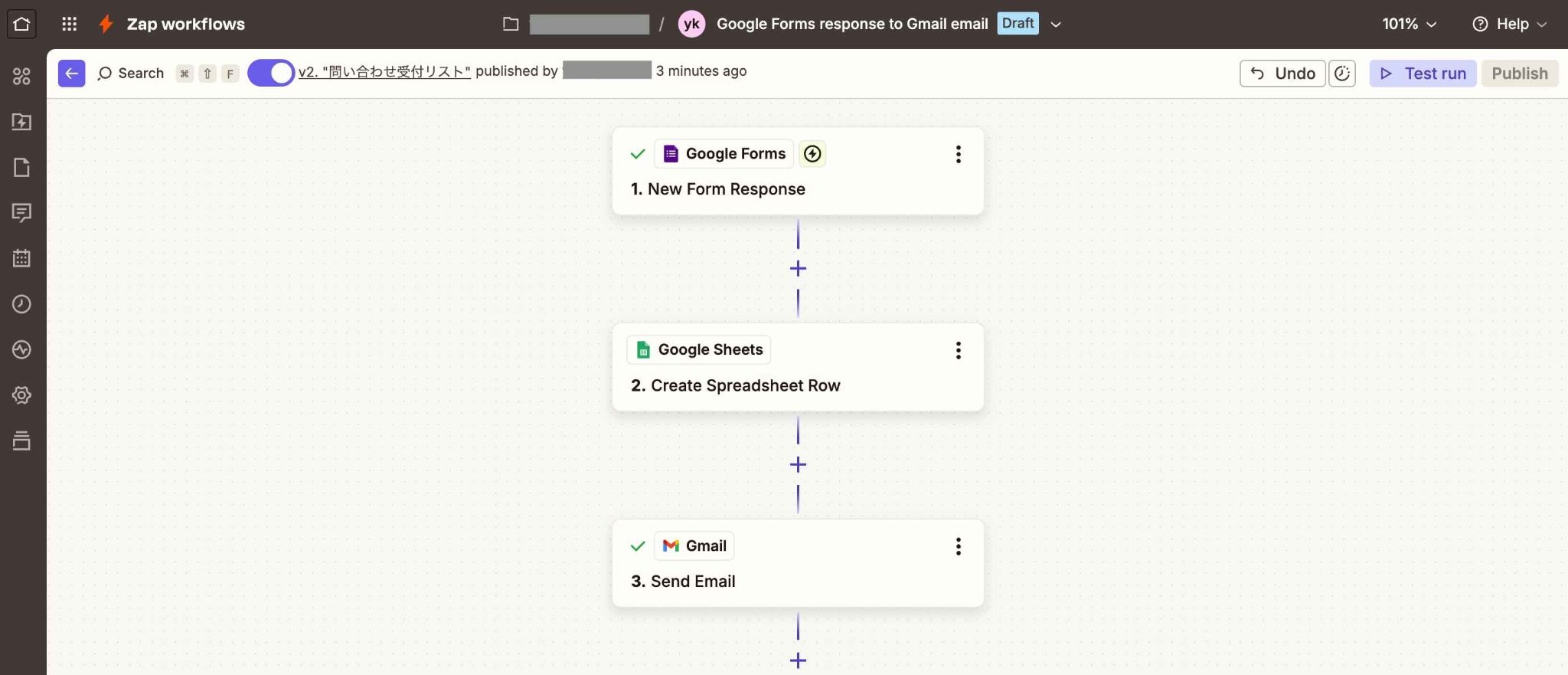
Task: Click the Undo button
Action: click(x=1282, y=74)
